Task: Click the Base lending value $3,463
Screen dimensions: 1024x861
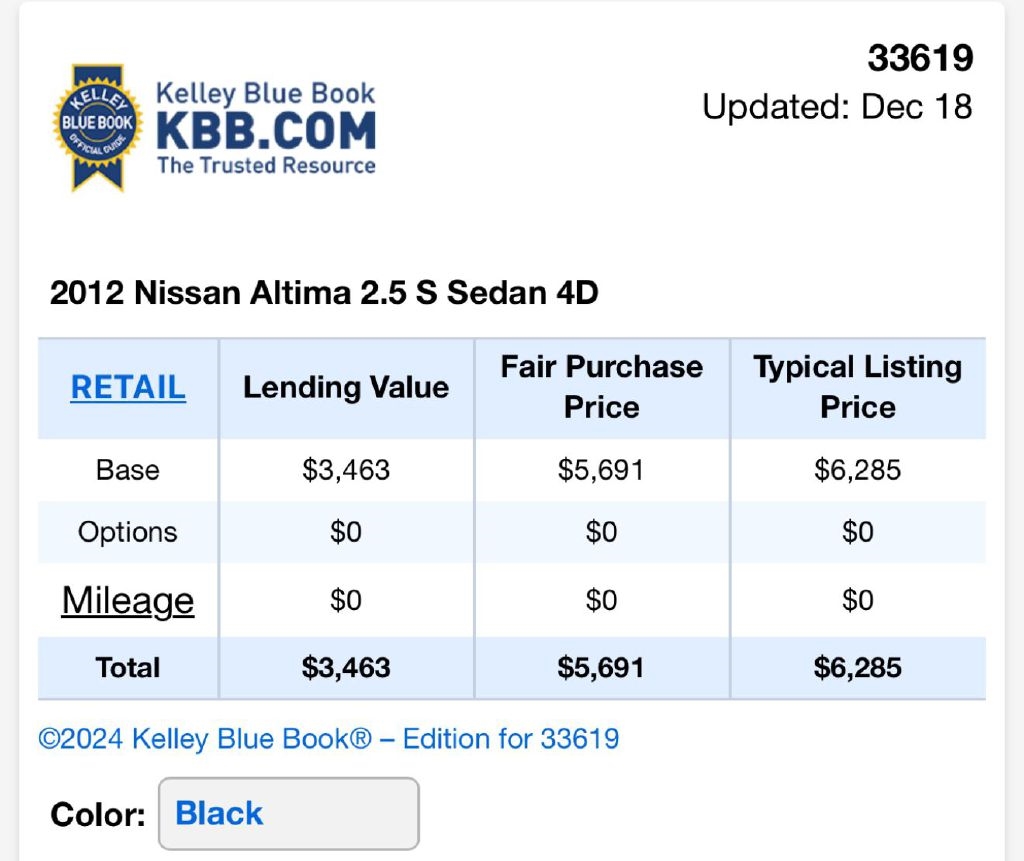Action: (x=346, y=470)
